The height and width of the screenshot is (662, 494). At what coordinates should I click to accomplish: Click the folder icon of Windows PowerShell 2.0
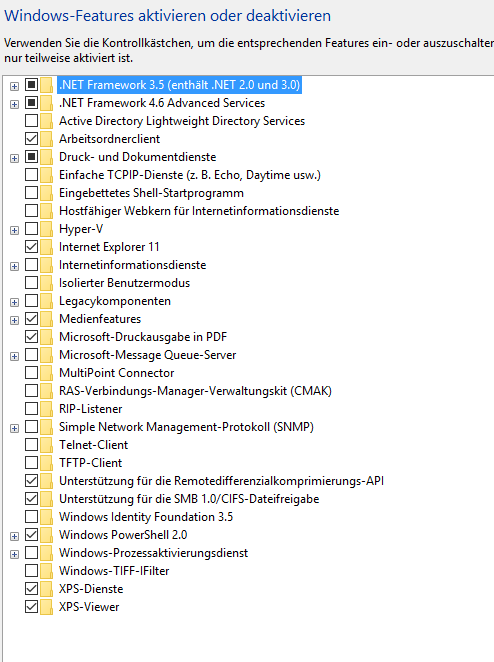(46, 535)
